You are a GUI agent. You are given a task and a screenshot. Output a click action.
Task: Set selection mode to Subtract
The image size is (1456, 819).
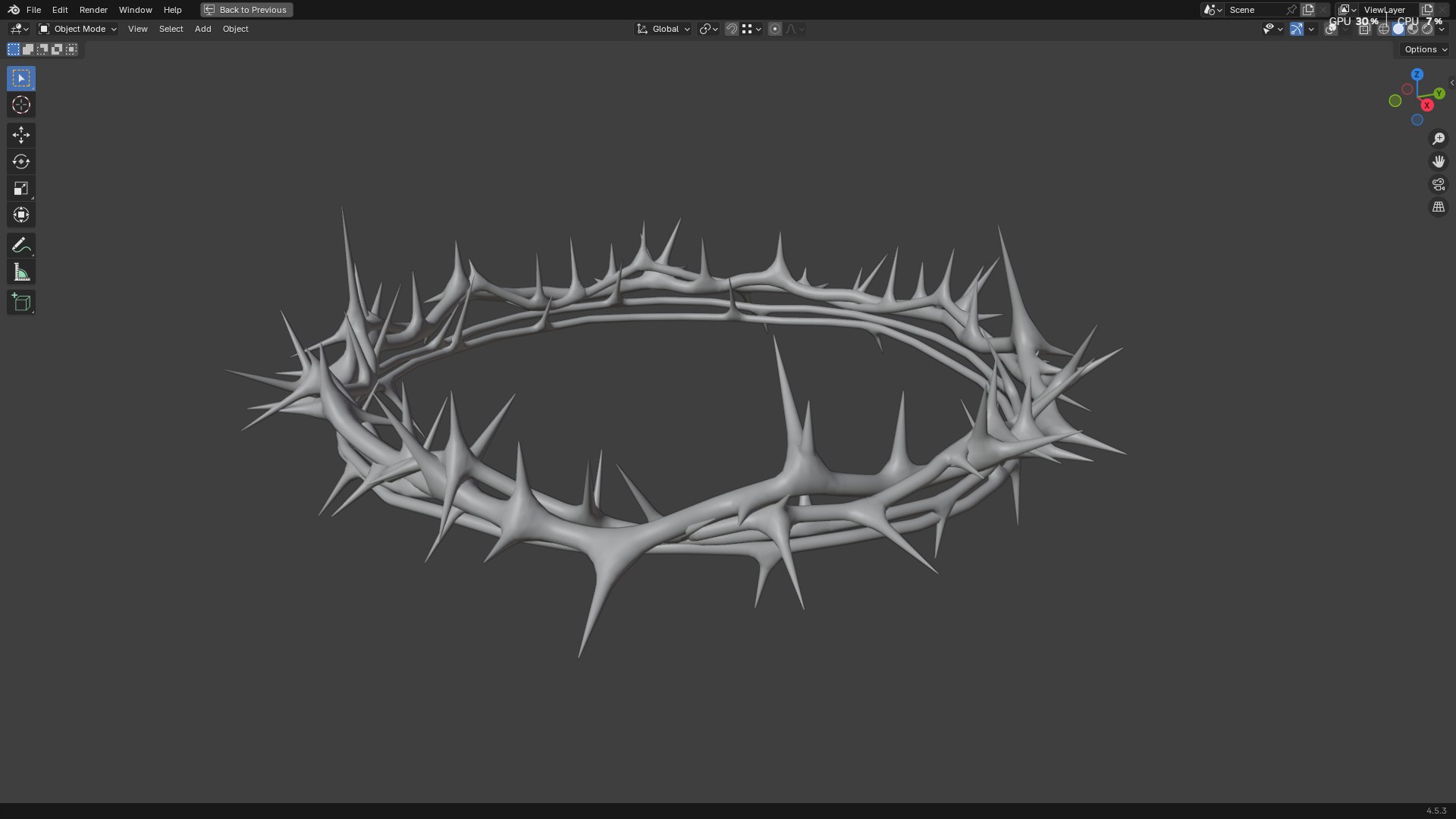pos(42,49)
